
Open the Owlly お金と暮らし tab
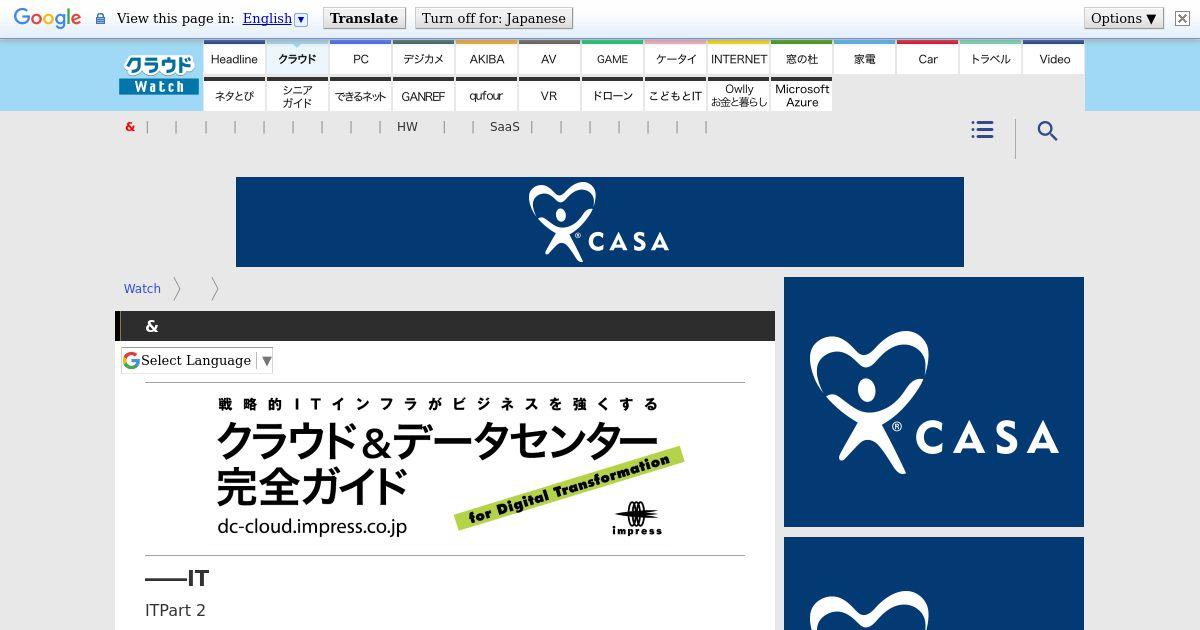739,95
